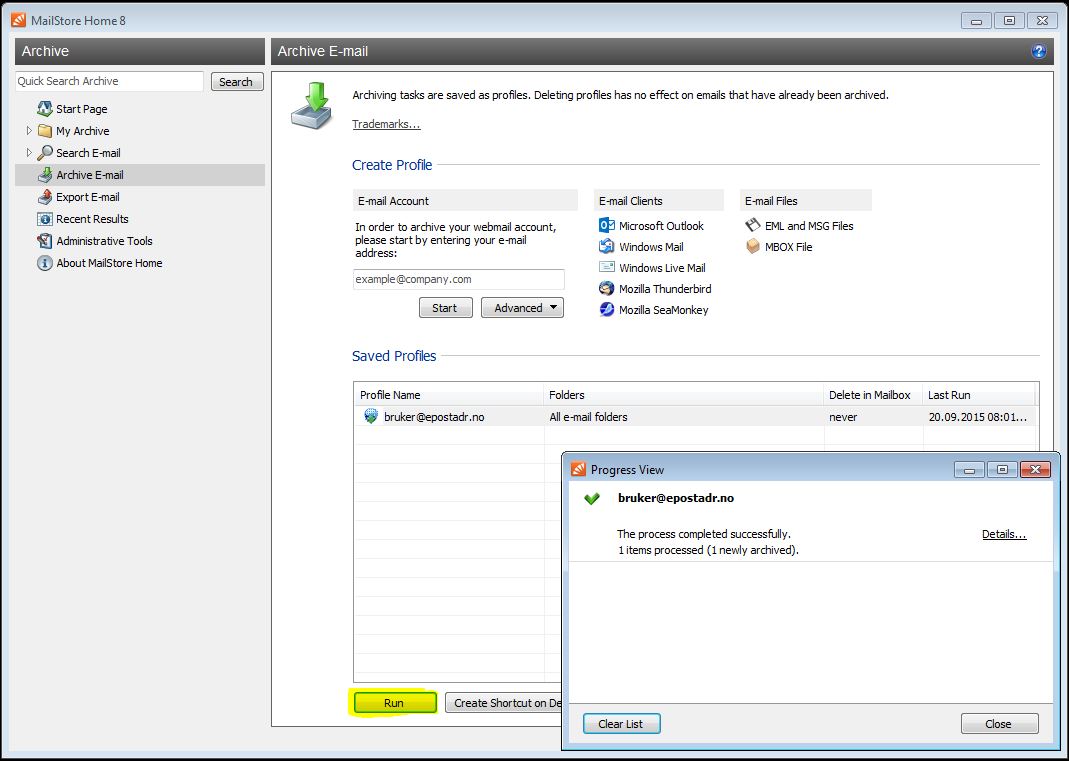Click the large archive download arrow icon
This screenshot has width=1069, height=761.
pyautogui.click(x=312, y=106)
